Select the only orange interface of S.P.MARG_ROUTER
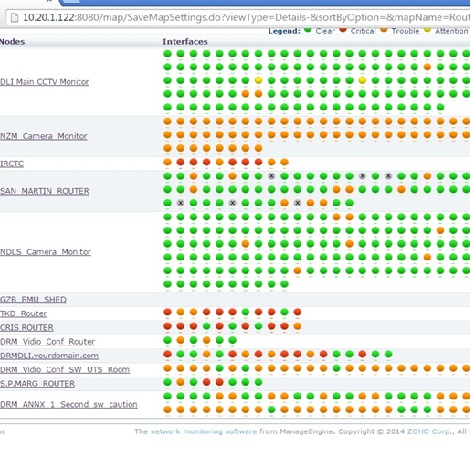 pyautogui.click(x=180, y=382)
